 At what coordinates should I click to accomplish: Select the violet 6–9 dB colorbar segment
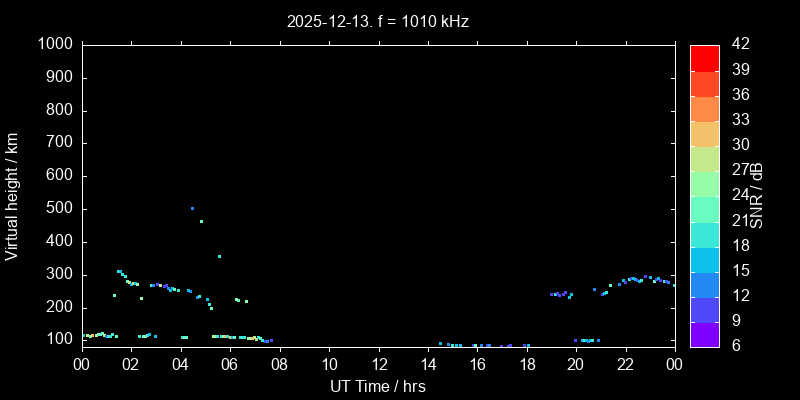point(704,335)
